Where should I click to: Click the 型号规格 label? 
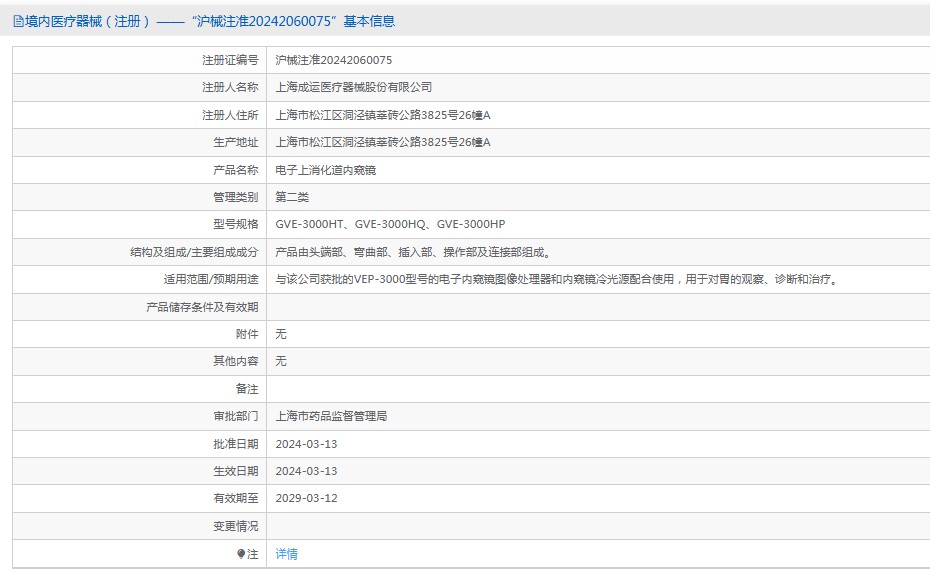pyautogui.click(x=236, y=224)
